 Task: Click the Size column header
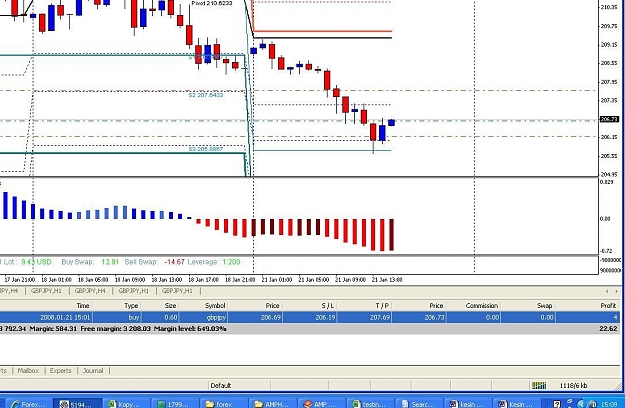click(170, 306)
